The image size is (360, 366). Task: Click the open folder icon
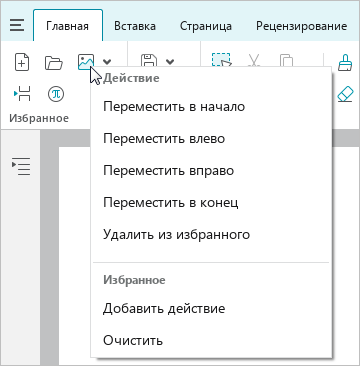[54, 62]
